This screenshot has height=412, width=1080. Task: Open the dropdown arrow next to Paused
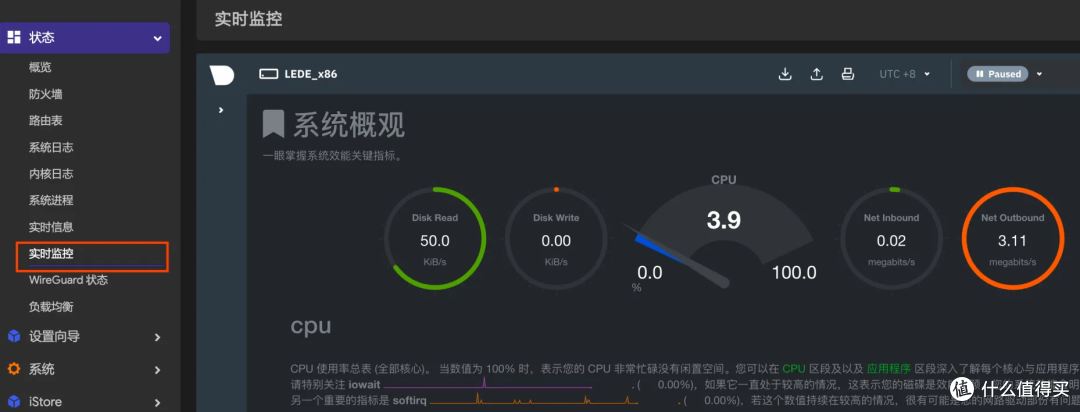point(1039,74)
